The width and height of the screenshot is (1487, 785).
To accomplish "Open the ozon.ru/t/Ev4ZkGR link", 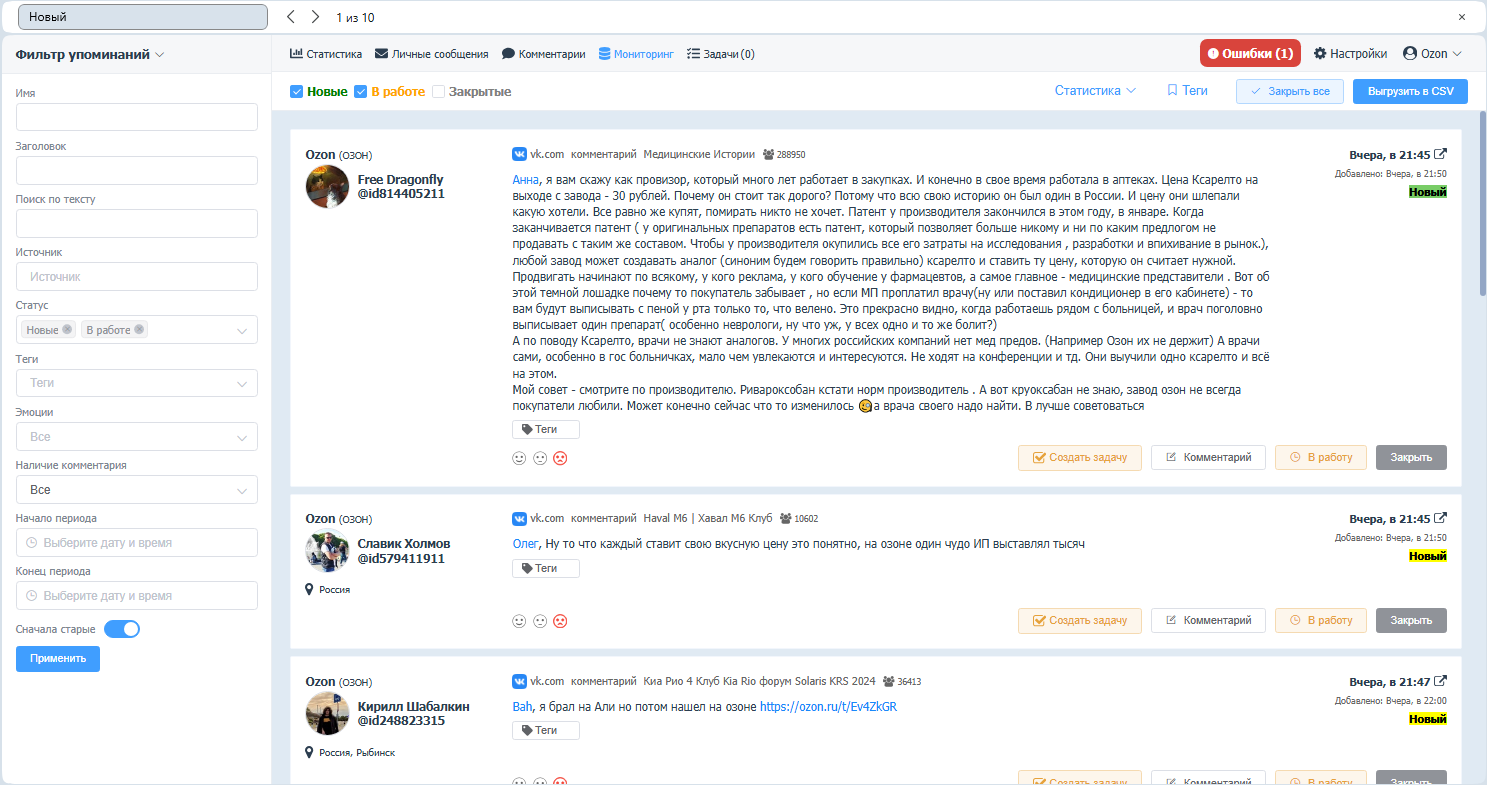I will 828,706.
